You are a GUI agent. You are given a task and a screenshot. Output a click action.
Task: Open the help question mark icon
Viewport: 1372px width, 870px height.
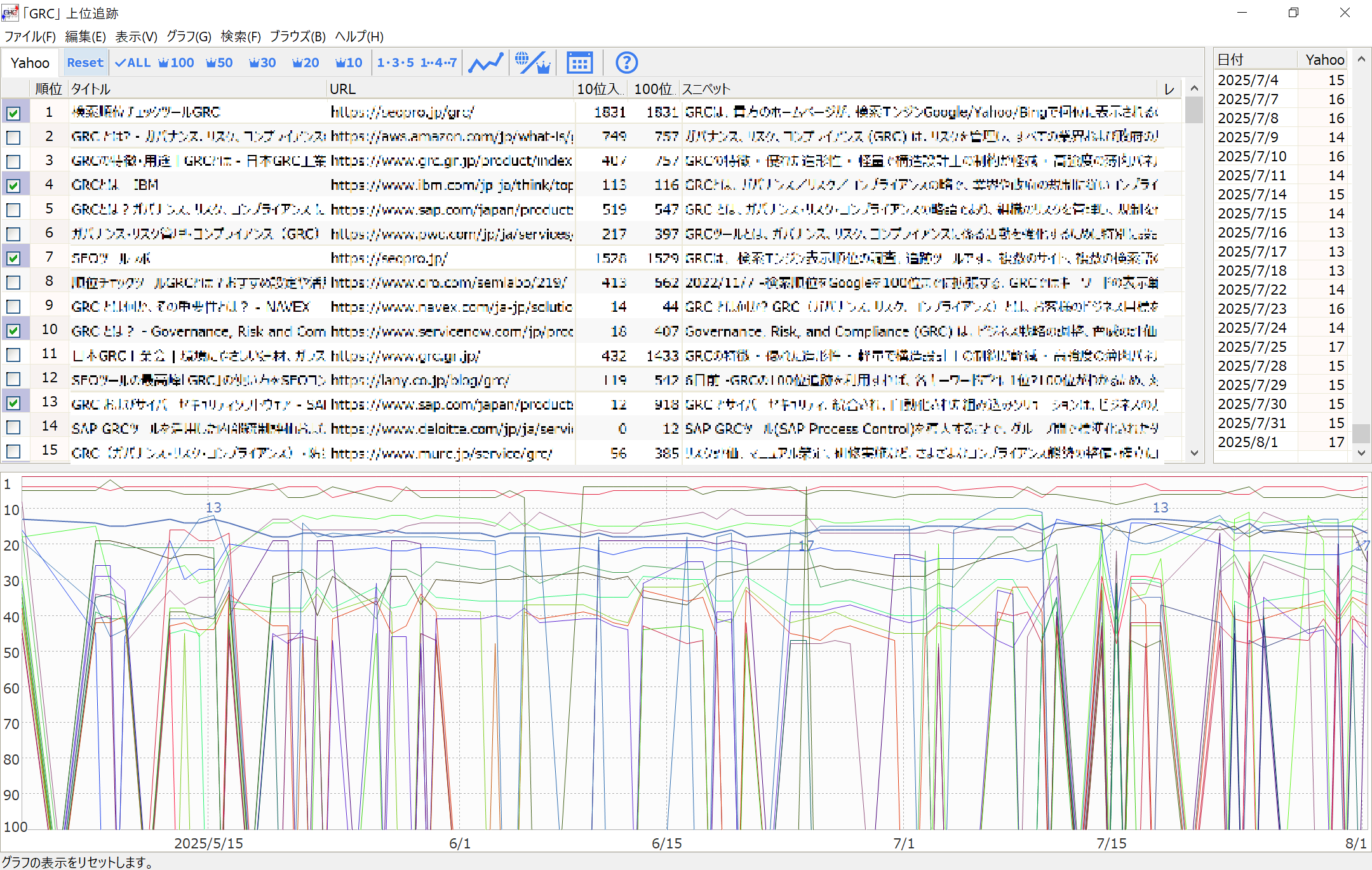pyautogui.click(x=626, y=63)
